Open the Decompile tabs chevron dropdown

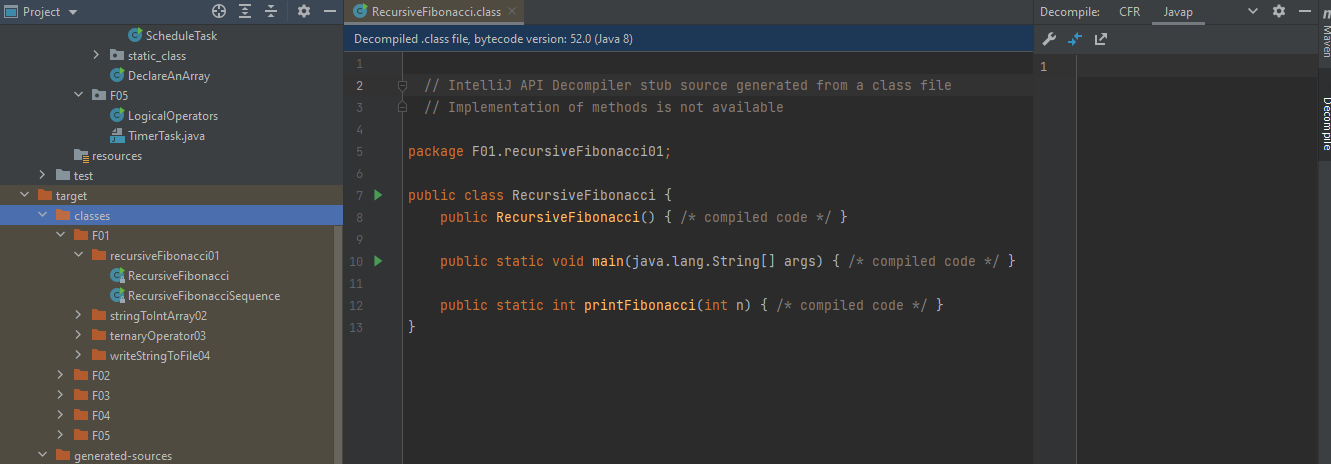[x=1253, y=12]
